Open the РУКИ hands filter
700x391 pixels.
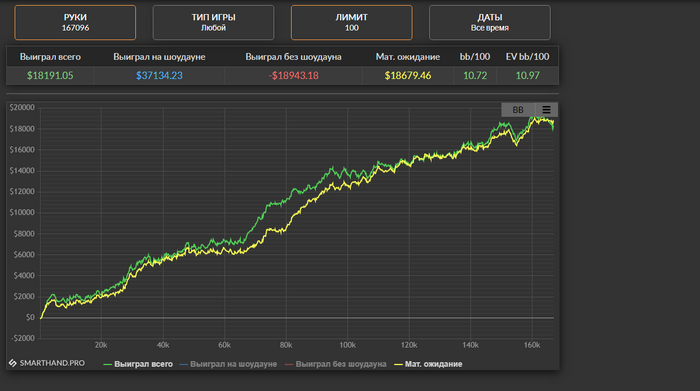(75, 22)
